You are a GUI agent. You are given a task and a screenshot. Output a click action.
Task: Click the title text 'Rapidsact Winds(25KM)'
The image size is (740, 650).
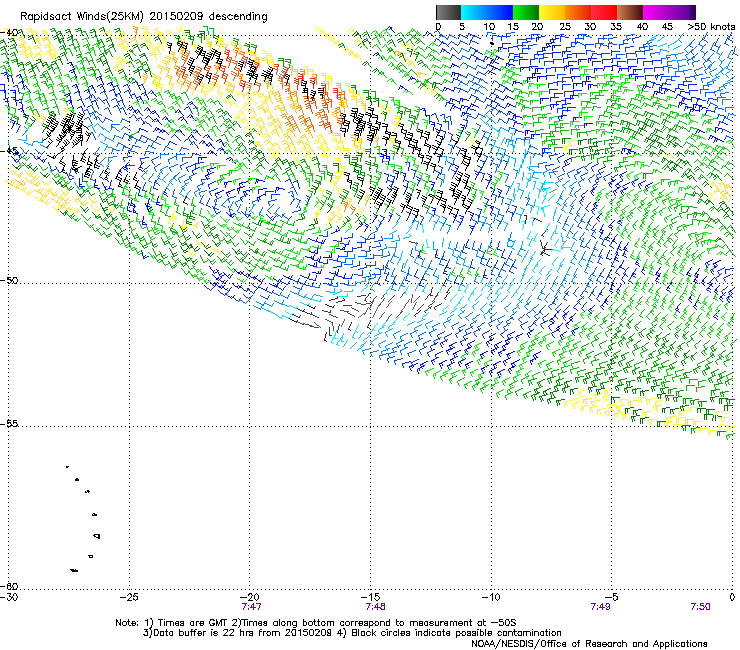82,17
